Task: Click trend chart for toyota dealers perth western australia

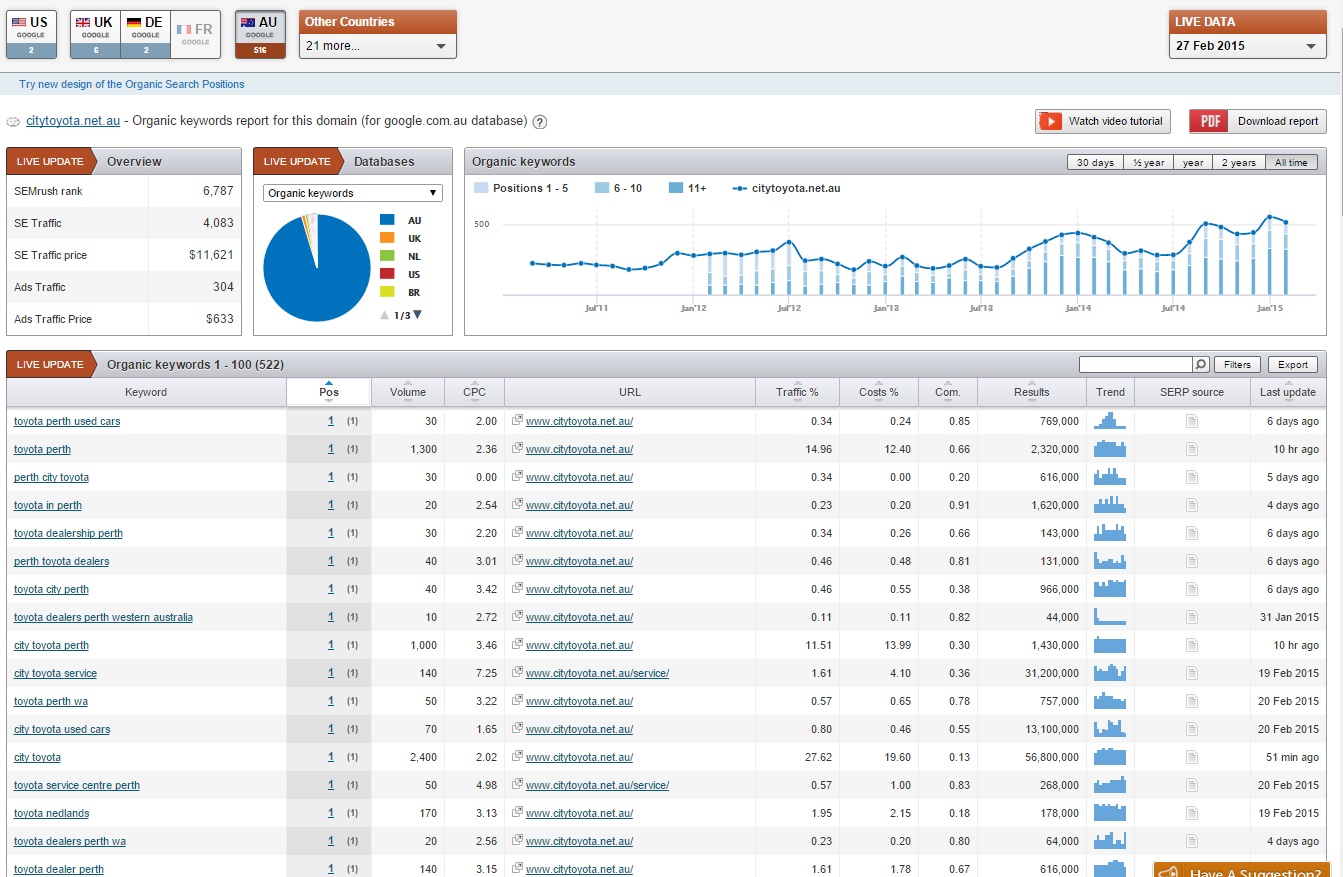Action: click(x=1110, y=617)
